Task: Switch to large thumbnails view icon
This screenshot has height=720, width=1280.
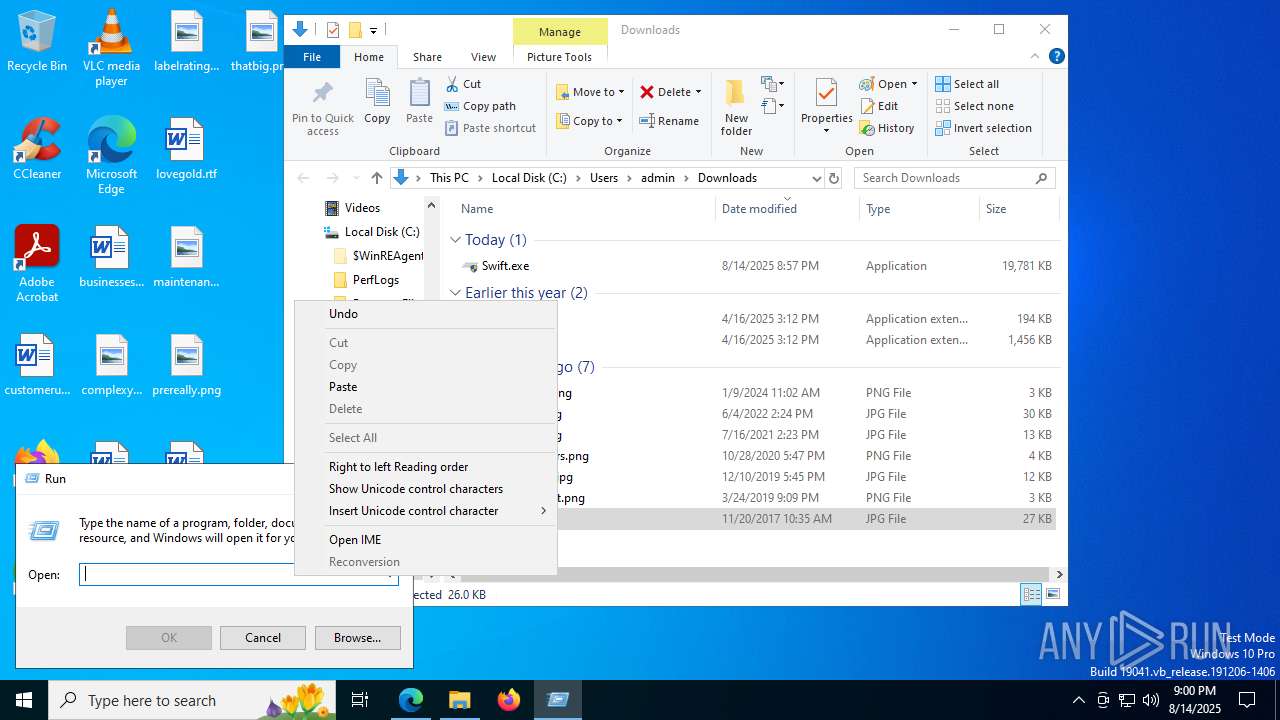Action: 1052,594
